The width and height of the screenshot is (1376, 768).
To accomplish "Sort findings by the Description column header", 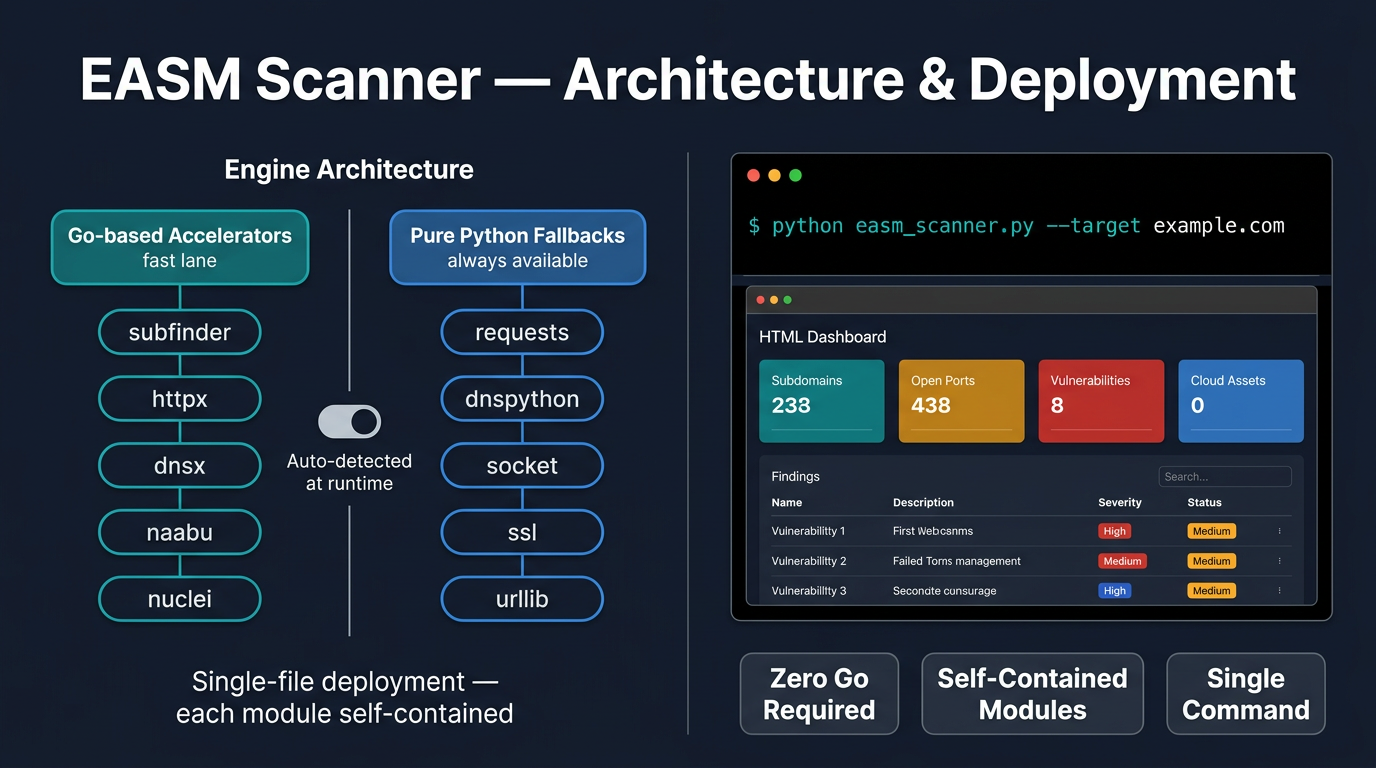I will point(923,503).
